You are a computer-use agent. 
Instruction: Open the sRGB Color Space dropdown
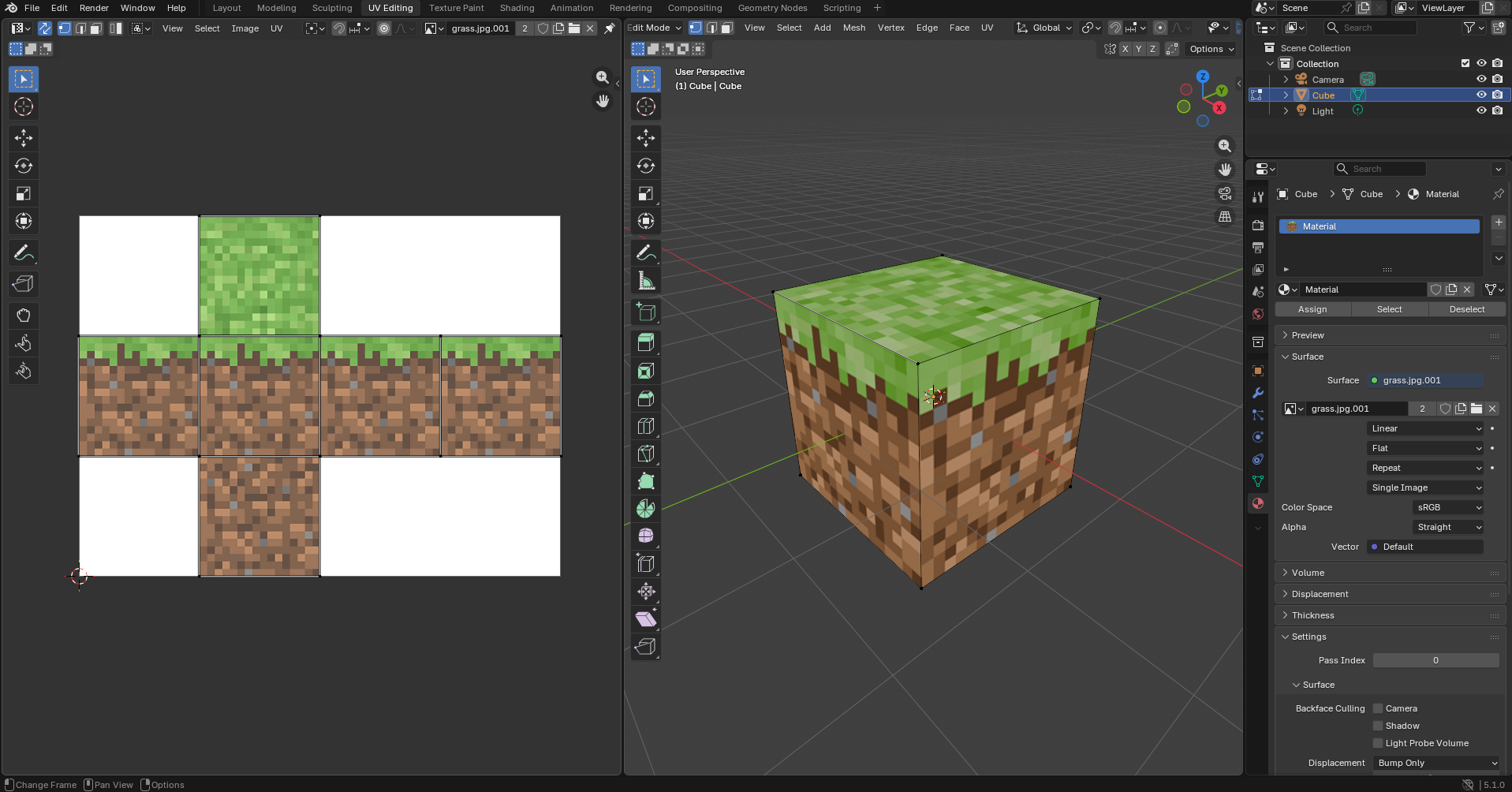coord(1448,507)
